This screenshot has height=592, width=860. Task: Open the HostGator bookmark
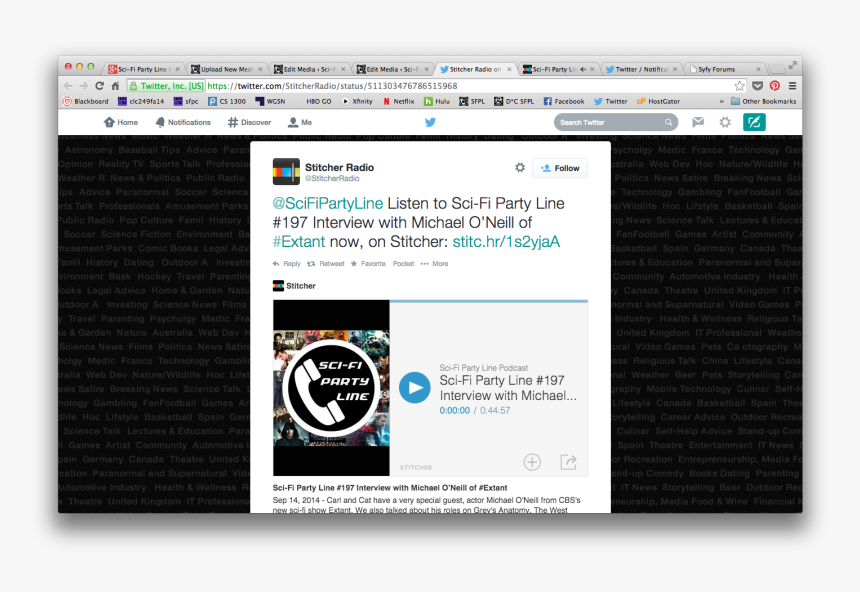[658, 102]
